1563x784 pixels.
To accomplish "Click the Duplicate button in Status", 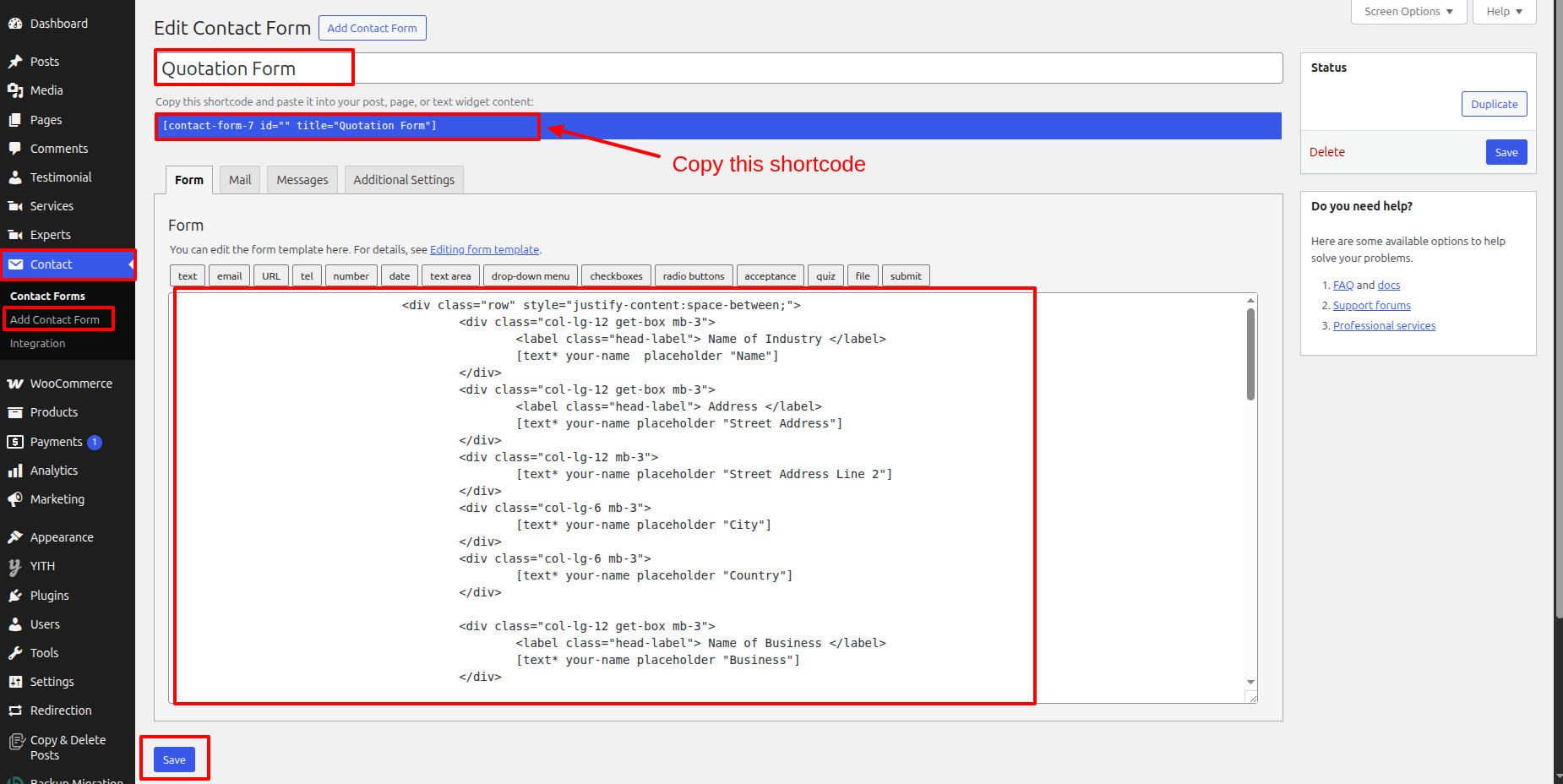I will coord(1494,104).
